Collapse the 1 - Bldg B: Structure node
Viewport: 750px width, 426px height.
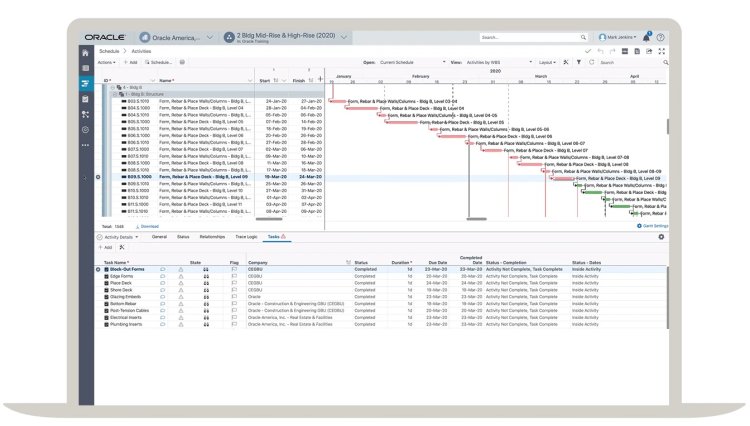tap(117, 94)
